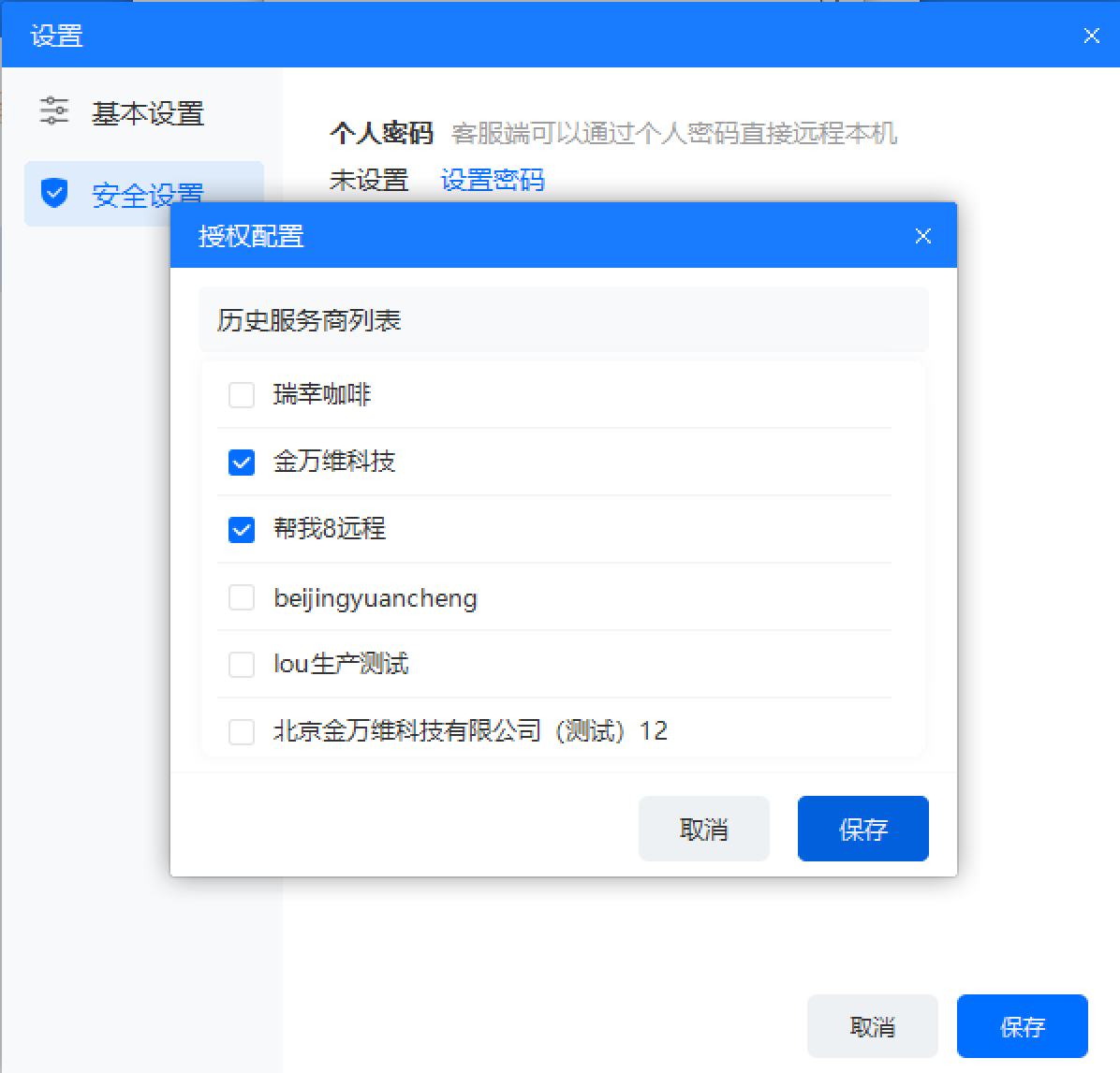Close the 设置 window with X
Screen dimensions: 1120x1073
click(x=1091, y=36)
